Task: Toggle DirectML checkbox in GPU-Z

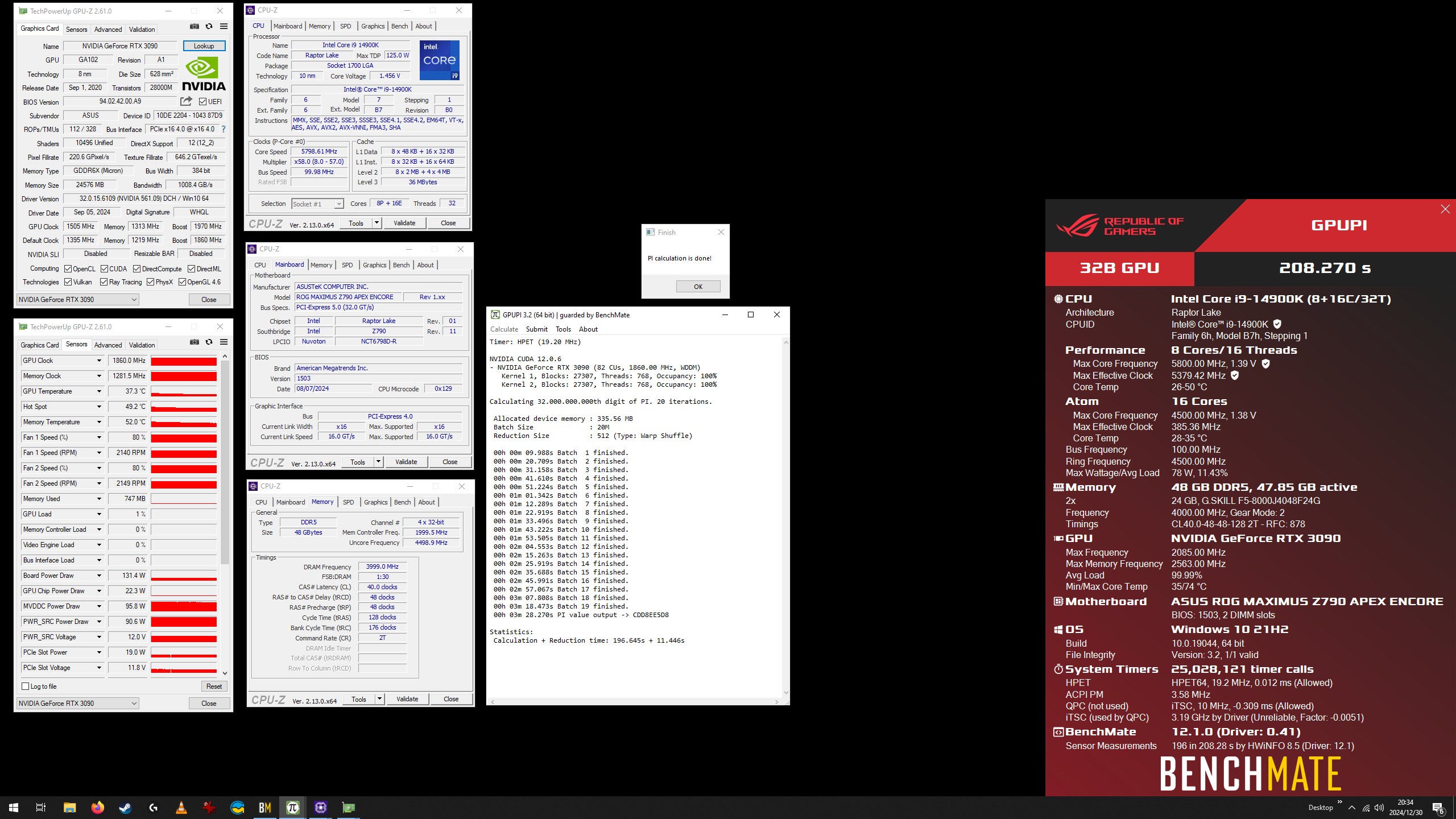Action: tap(191, 269)
